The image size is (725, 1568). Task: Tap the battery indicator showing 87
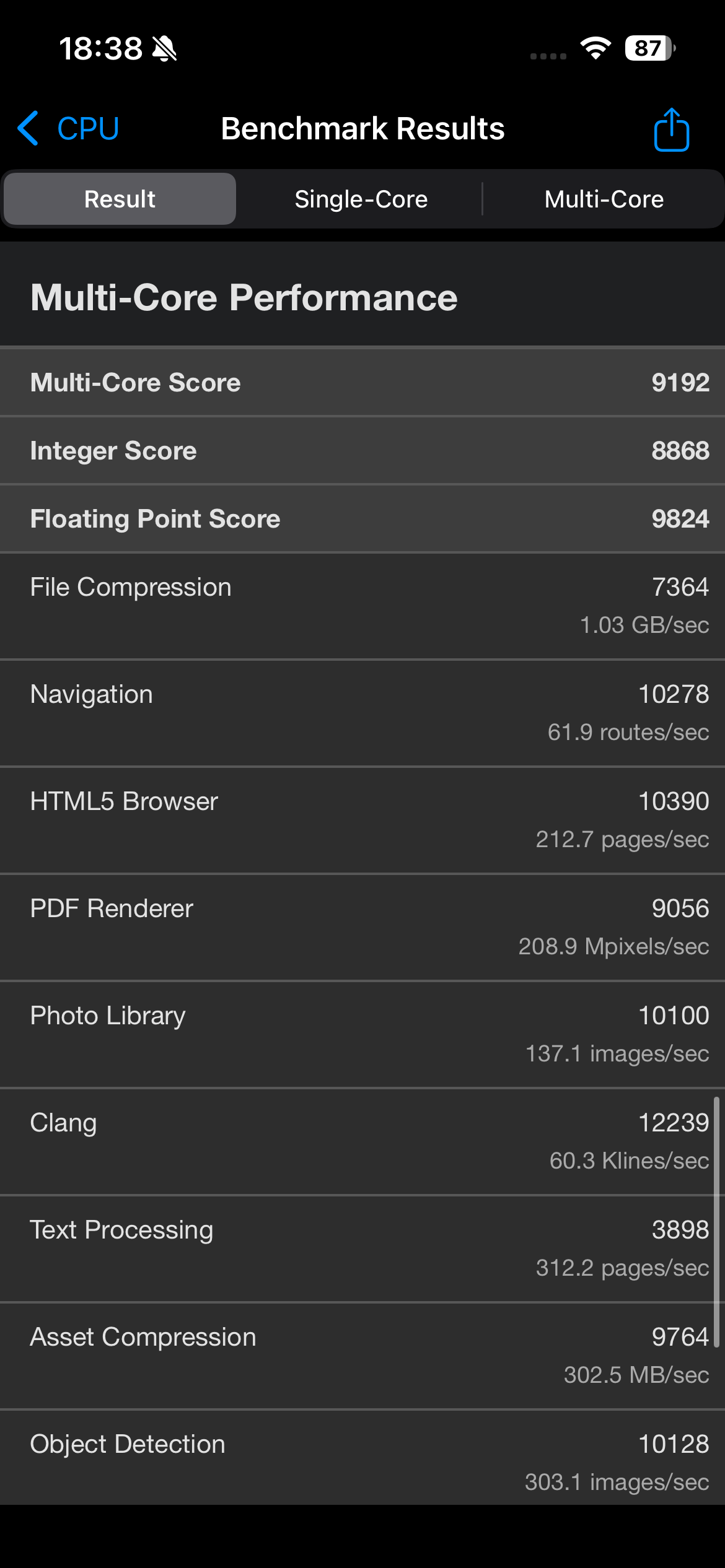[649, 48]
